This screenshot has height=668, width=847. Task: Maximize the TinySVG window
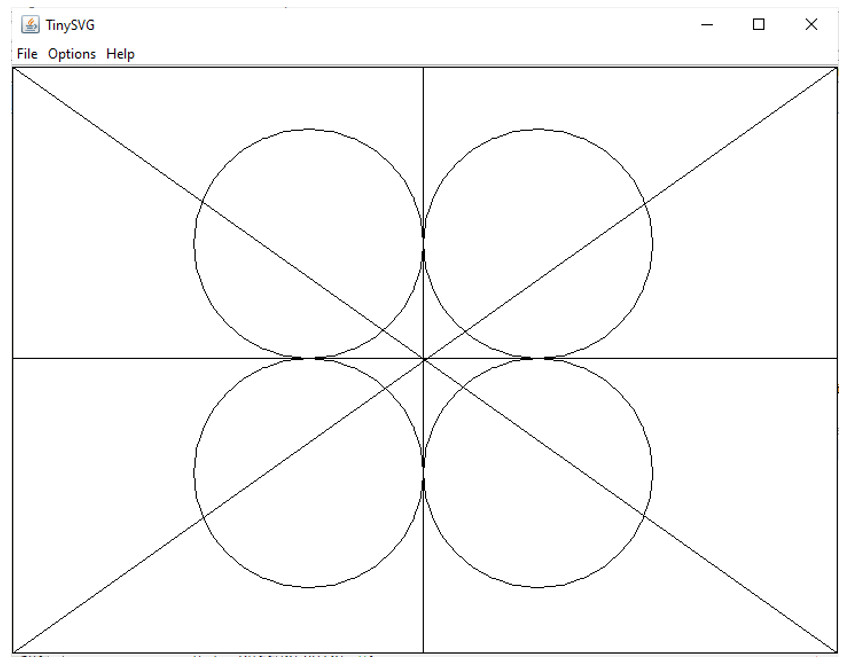pos(759,25)
